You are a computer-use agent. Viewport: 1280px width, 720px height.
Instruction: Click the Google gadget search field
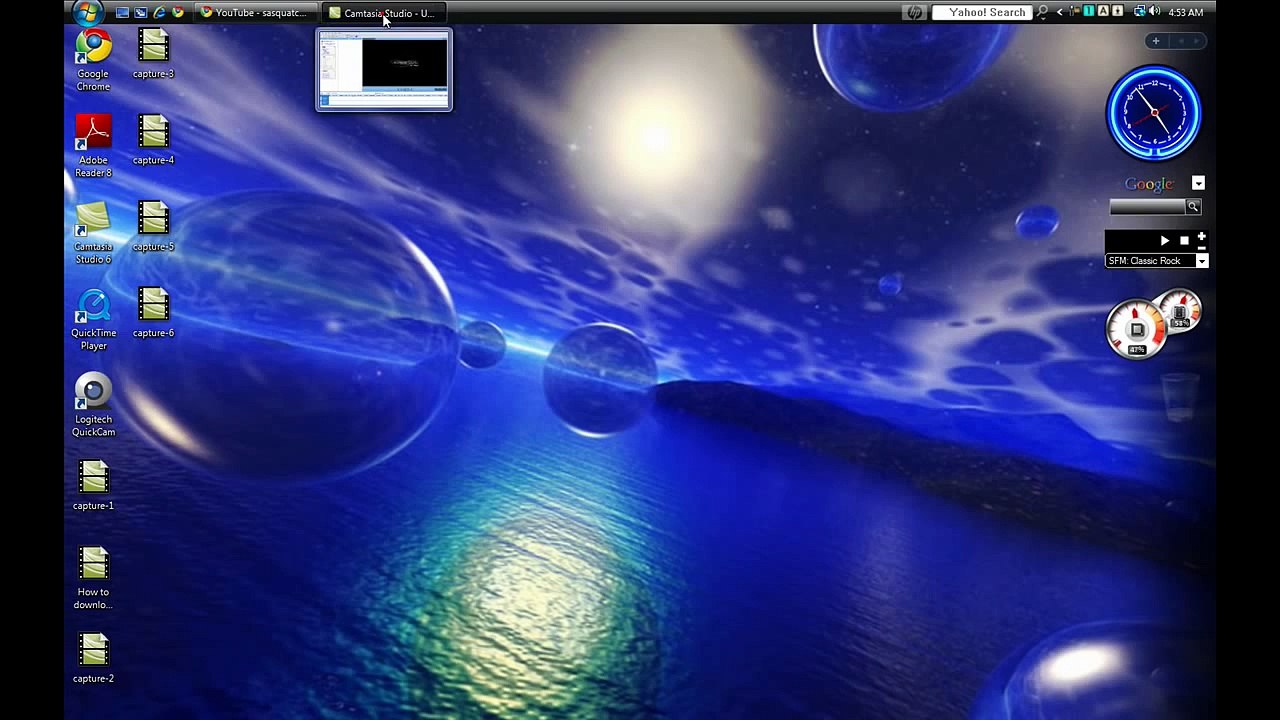point(1147,207)
